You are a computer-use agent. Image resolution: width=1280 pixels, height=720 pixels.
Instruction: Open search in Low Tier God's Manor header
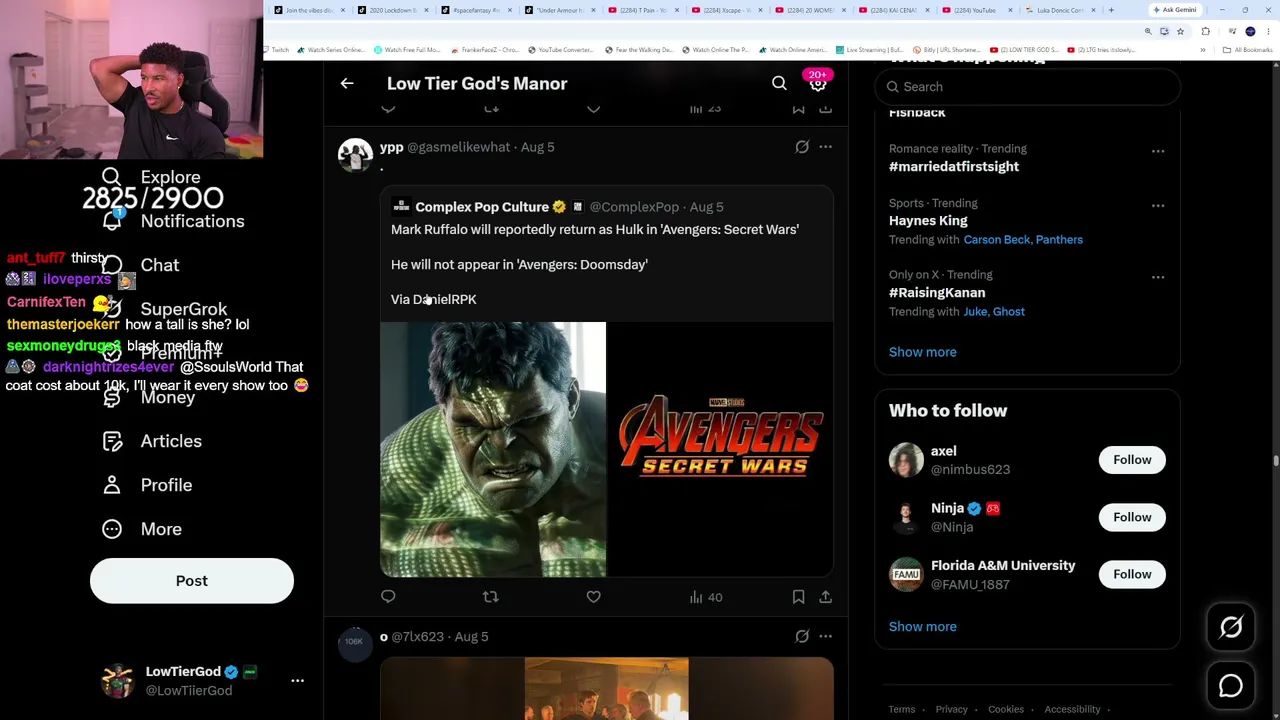click(779, 84)
